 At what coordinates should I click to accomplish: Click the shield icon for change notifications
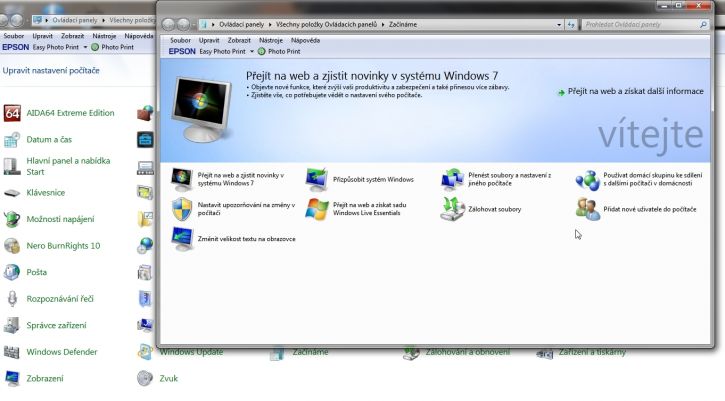tap(182, 209)
